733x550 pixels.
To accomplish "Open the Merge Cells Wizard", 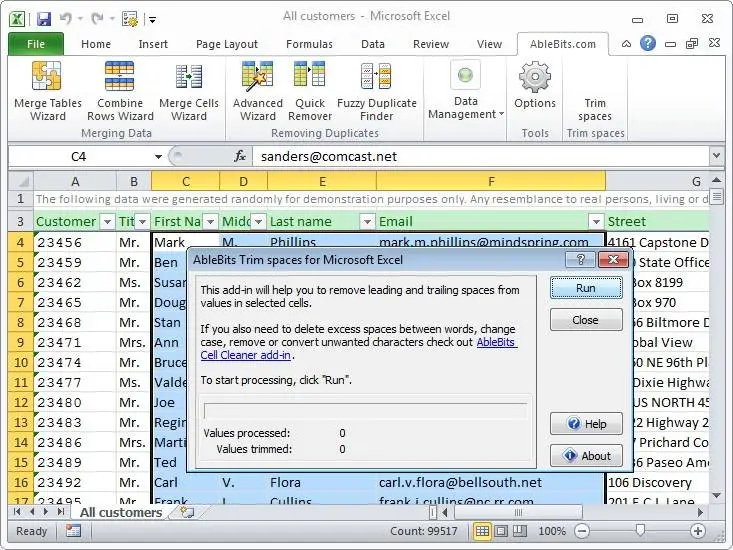I will 189,92.
